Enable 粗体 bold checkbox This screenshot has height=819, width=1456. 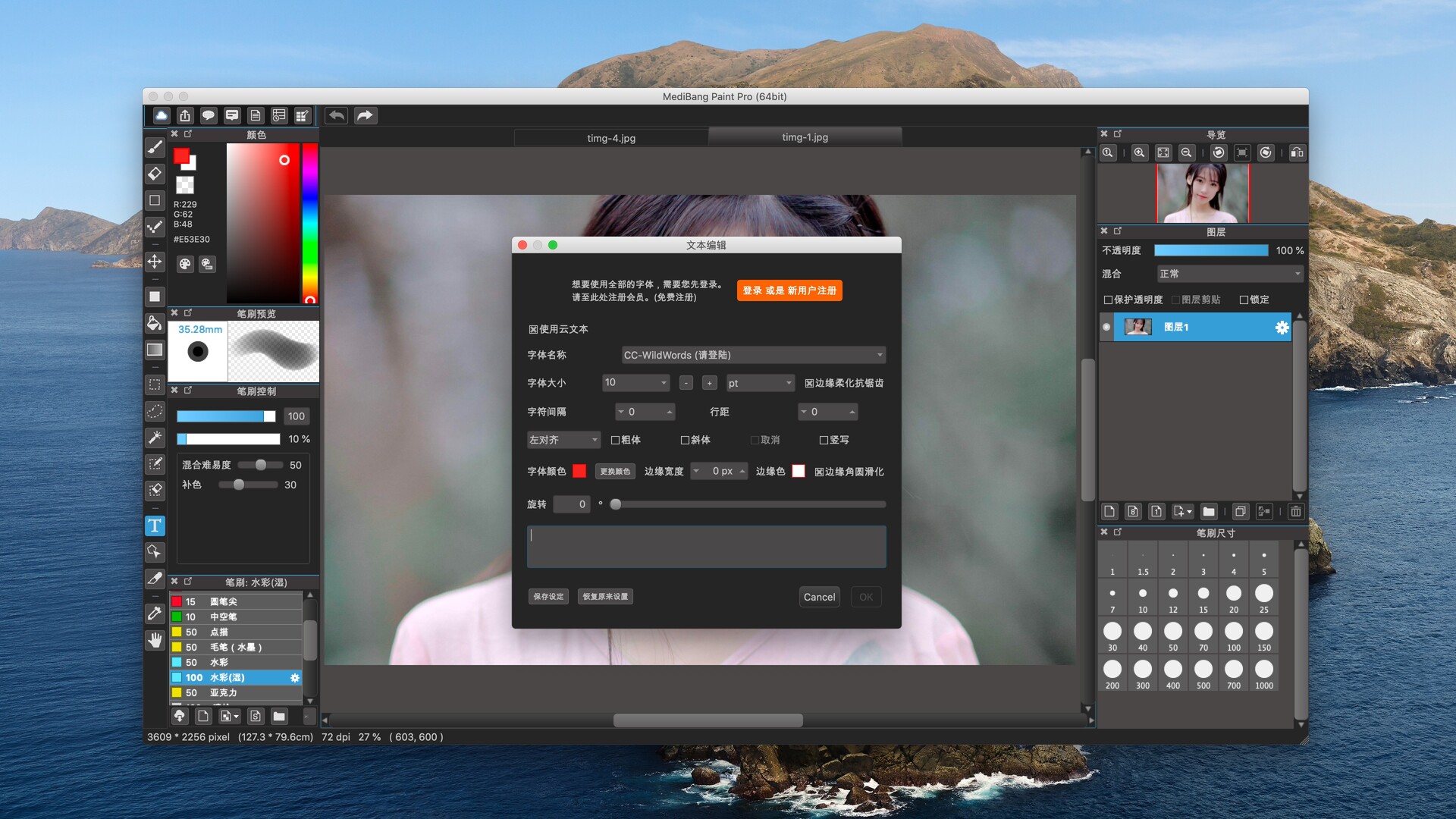(x=615, y=440)
